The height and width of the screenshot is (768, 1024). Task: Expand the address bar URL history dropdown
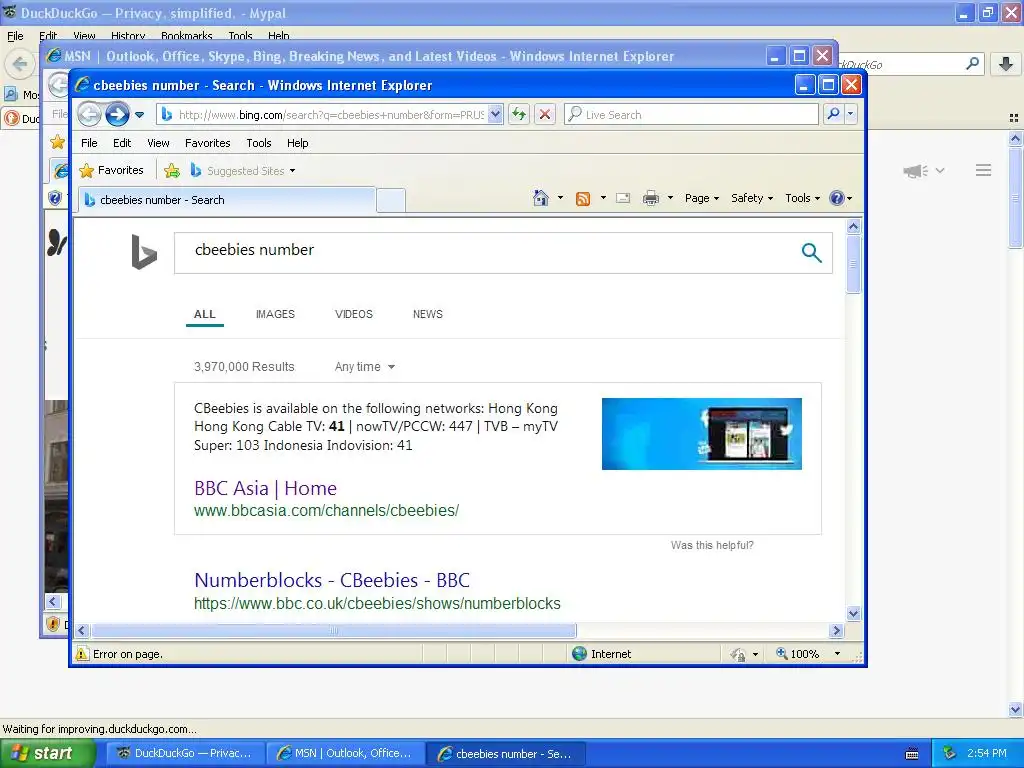pos(495,115)
